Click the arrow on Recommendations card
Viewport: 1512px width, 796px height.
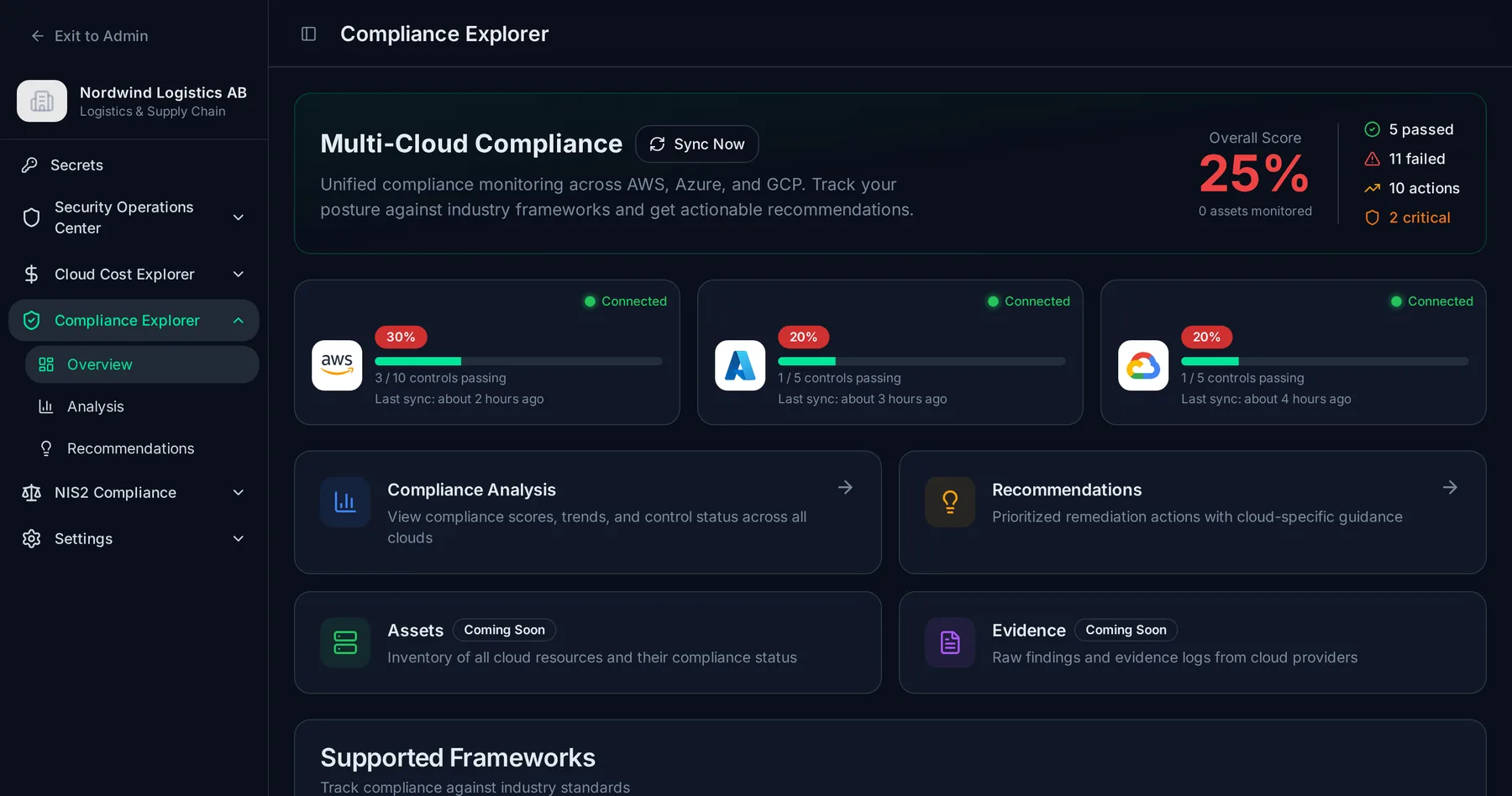coord(1450,487)
